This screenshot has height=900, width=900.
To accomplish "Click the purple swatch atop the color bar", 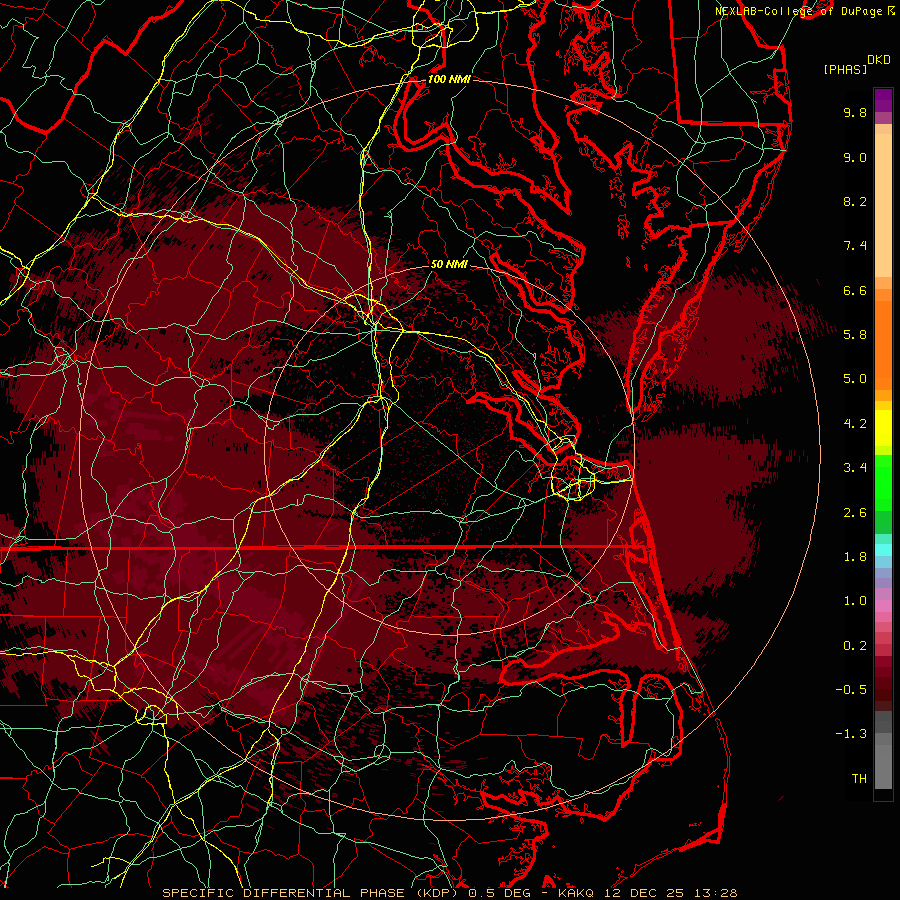I will click(883, 100).
